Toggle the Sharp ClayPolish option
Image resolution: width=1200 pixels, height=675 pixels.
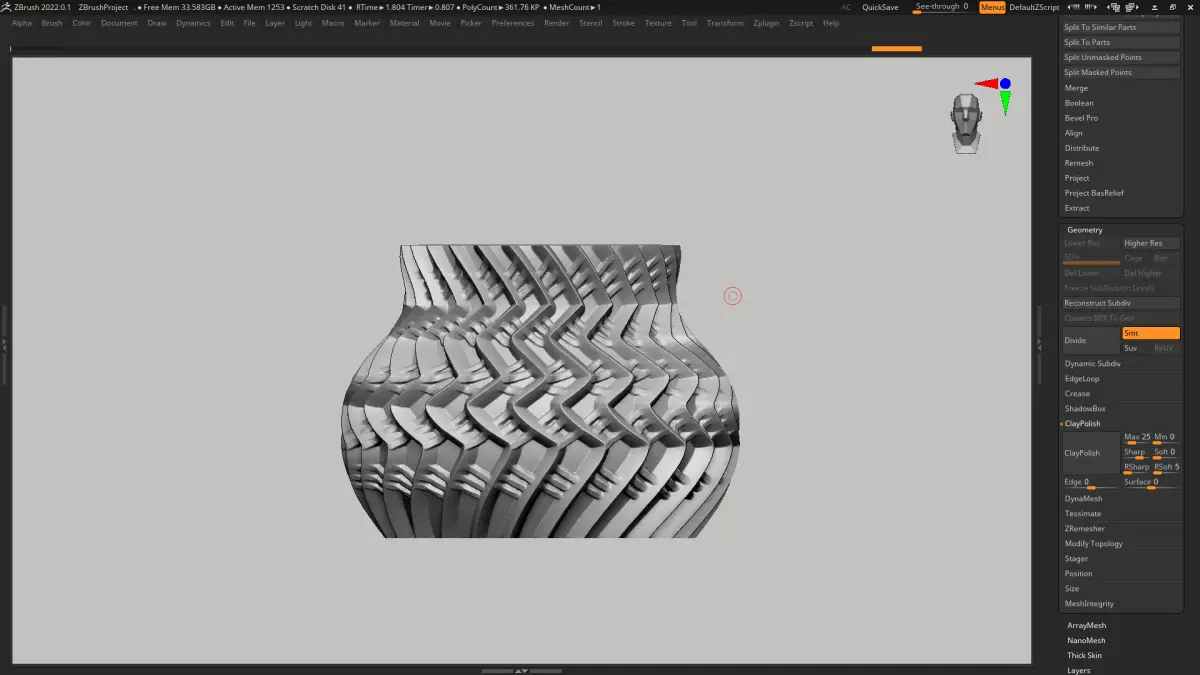click(x=1136, y=453)
